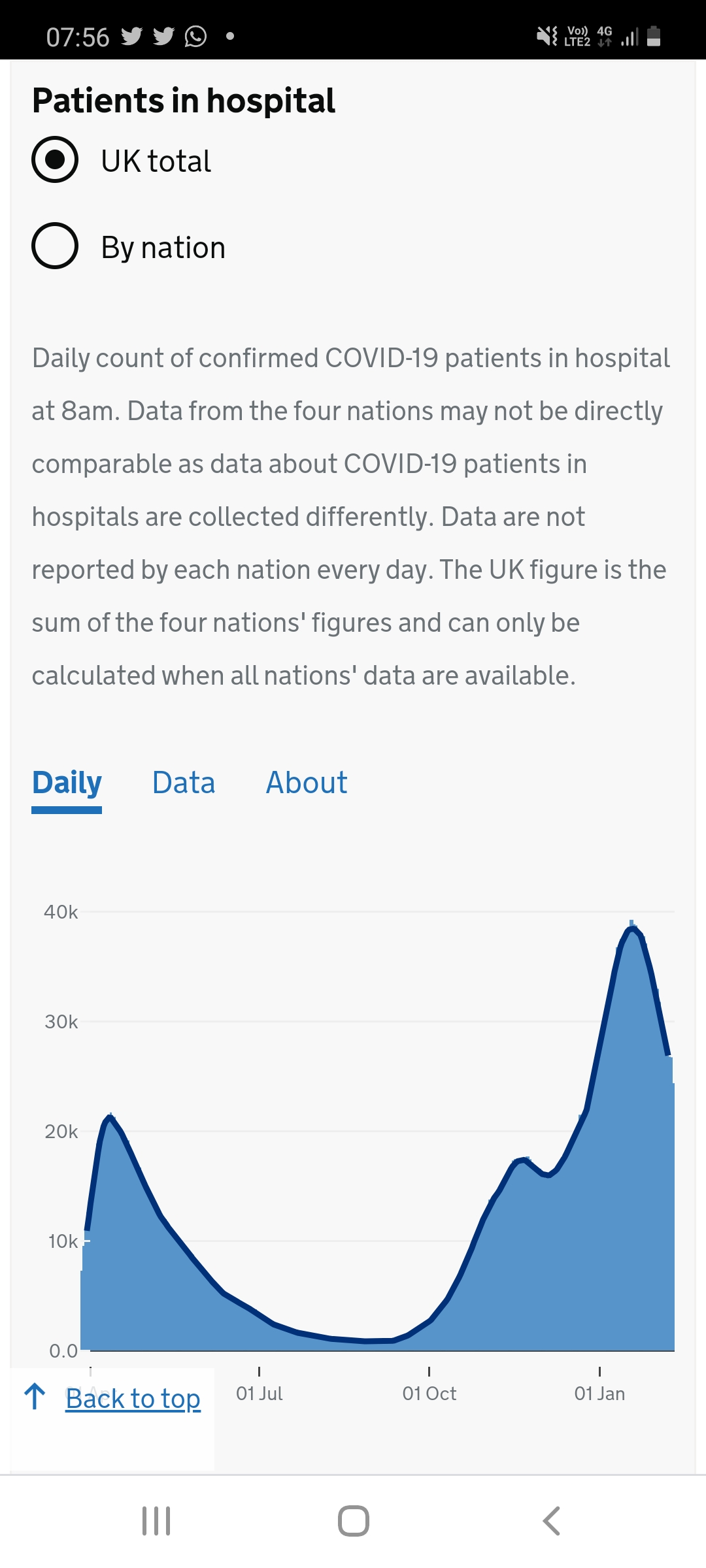Switch to the Daily tab
The height and width of the screenshot is (1568, 706).
pos(67,783)
